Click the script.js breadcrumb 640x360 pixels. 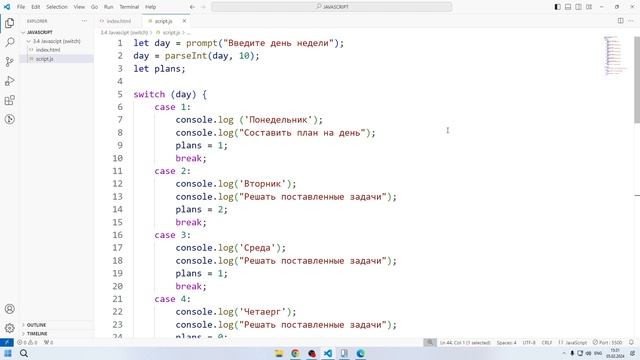pos(171,32)
